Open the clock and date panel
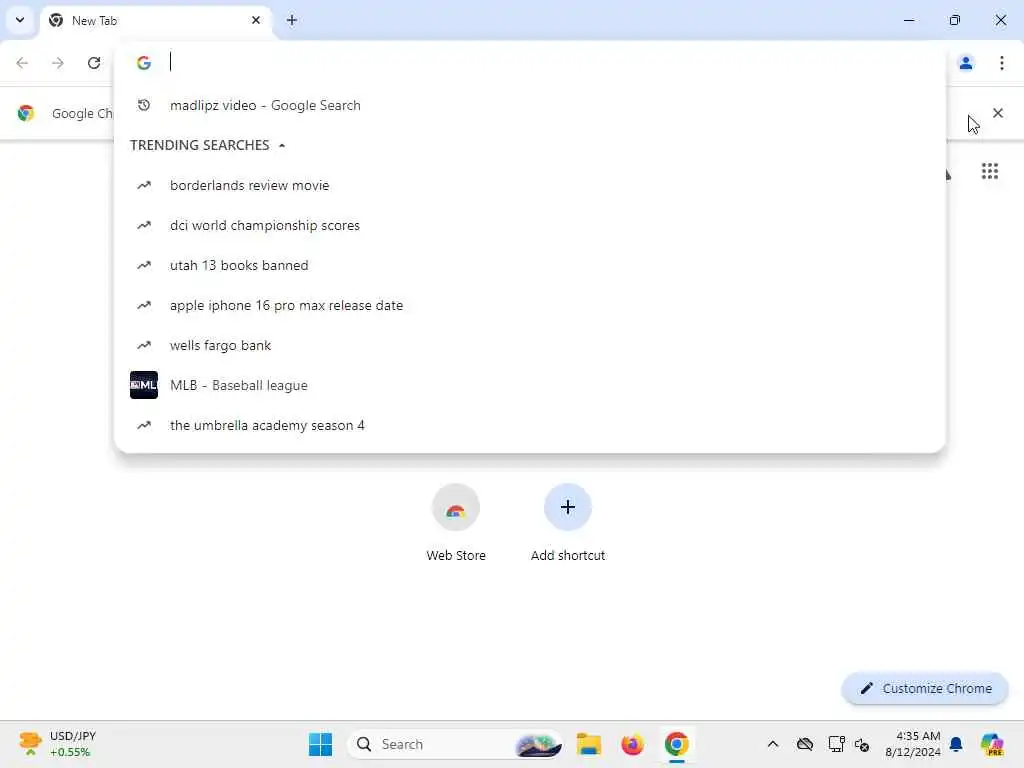Viewport: 1024px width, 768px height. [913, 744]
